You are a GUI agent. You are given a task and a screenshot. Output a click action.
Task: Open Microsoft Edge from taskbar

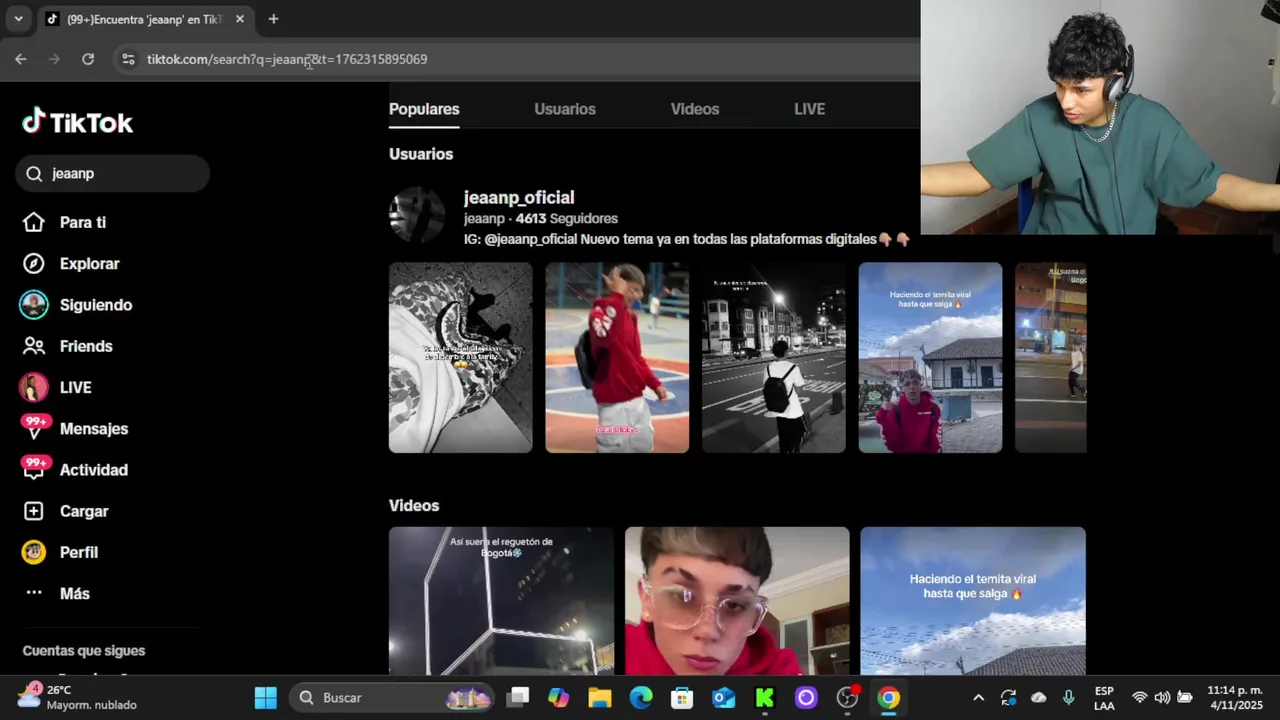click(641, 698)
